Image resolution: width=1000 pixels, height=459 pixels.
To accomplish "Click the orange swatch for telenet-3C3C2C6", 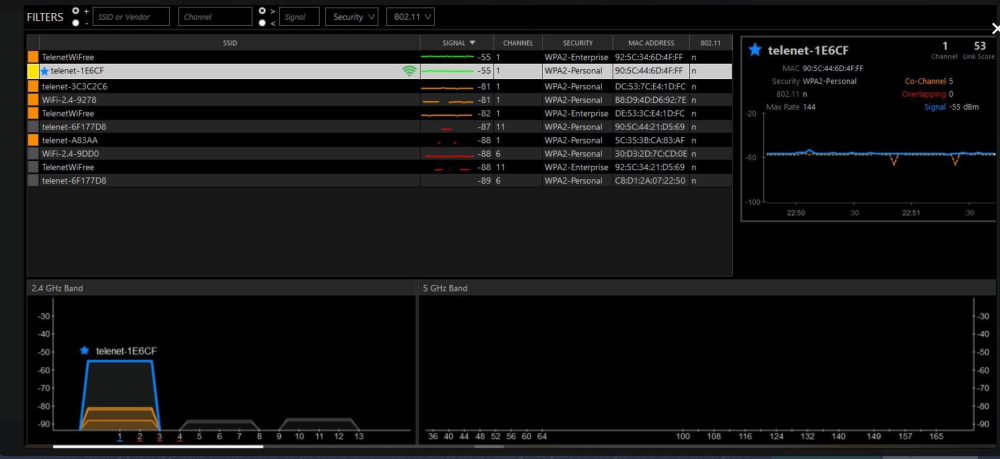I will (x=33, y=86).
